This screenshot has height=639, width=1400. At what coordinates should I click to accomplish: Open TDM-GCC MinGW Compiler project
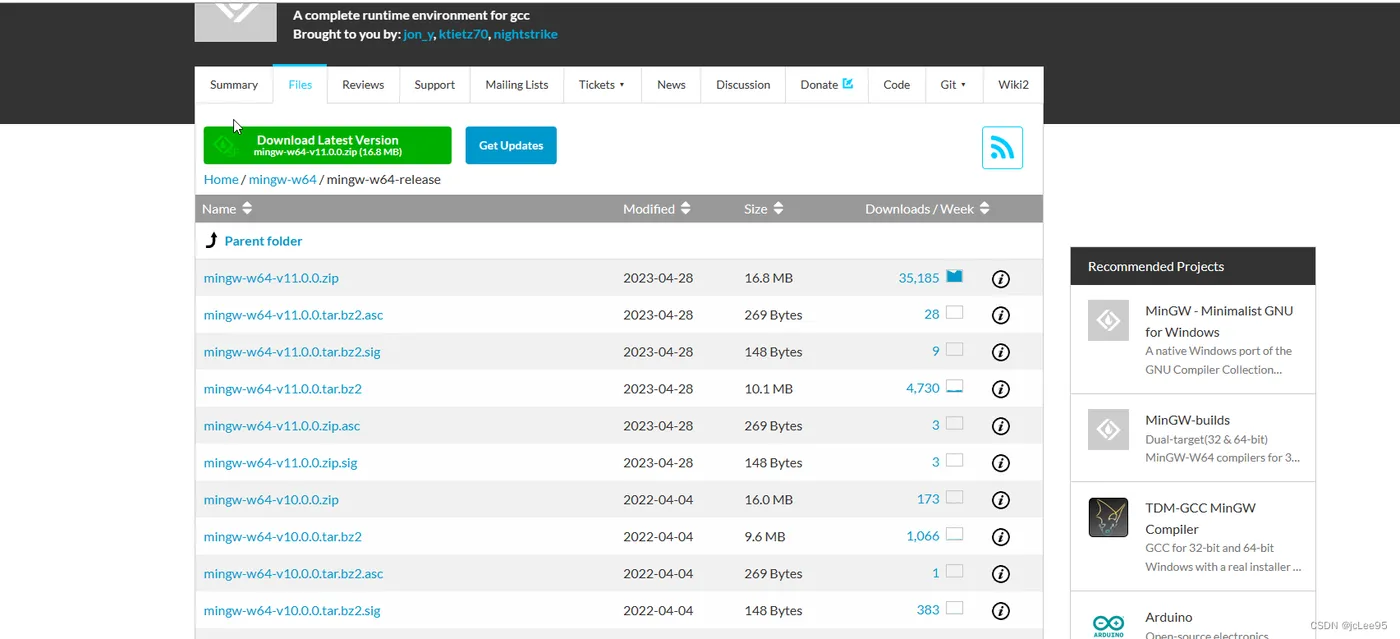1200,518
